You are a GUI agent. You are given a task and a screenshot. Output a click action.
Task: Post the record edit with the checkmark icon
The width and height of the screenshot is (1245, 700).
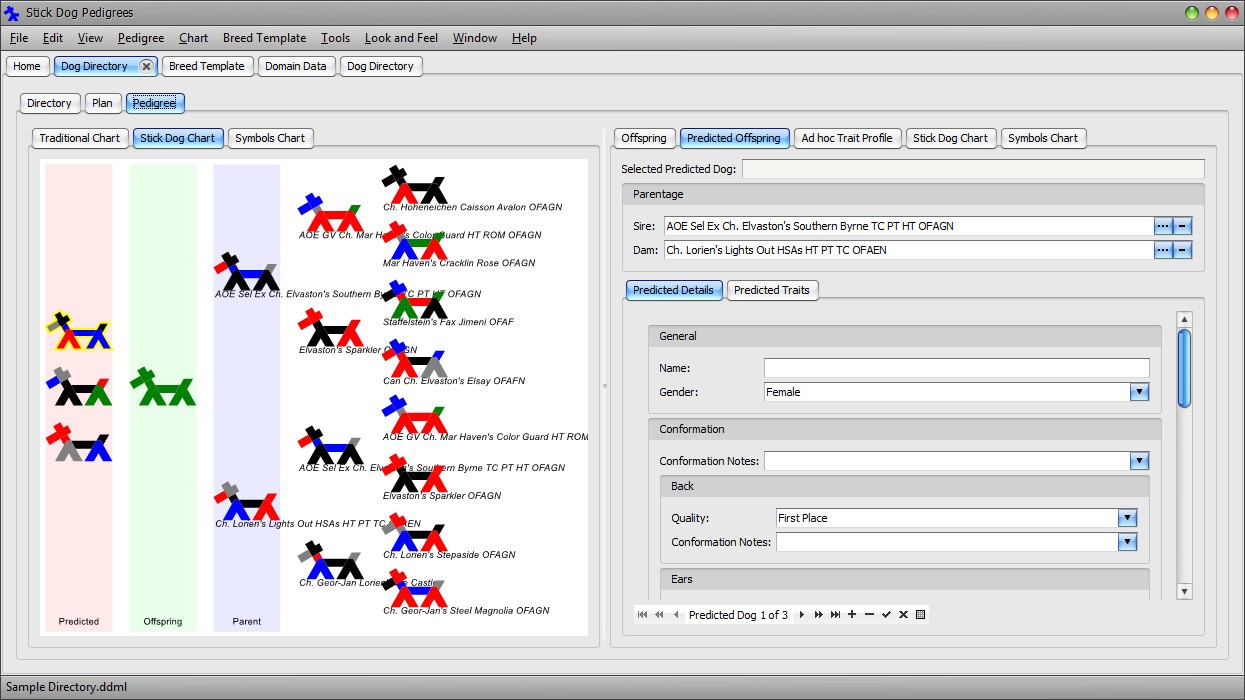[x=886, y=614]
